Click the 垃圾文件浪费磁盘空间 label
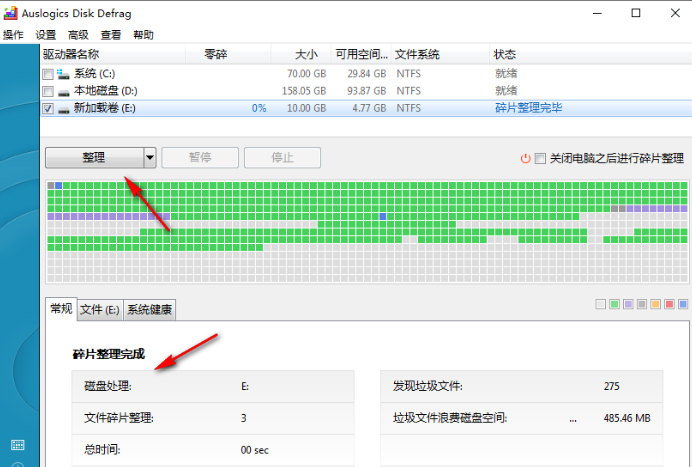The height and width of the screenshot is (467, 692). click(x=450, y=418)
